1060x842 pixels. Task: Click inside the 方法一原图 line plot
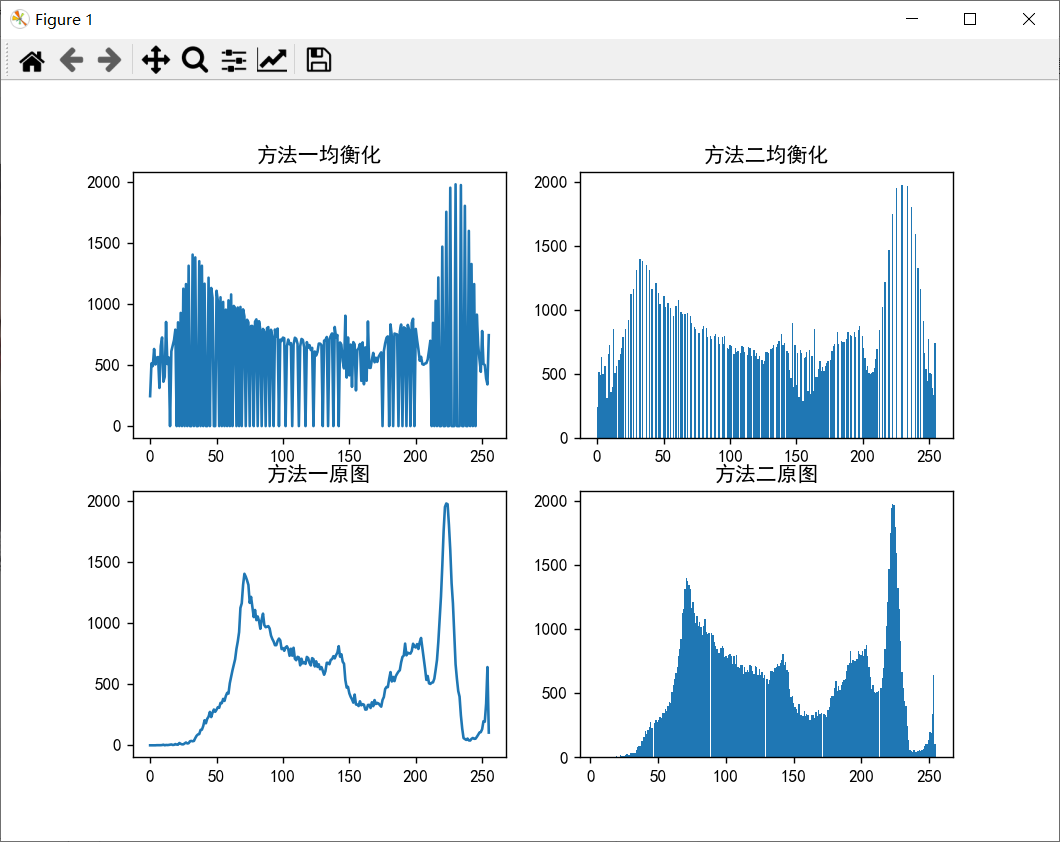[x=320, y=624]
